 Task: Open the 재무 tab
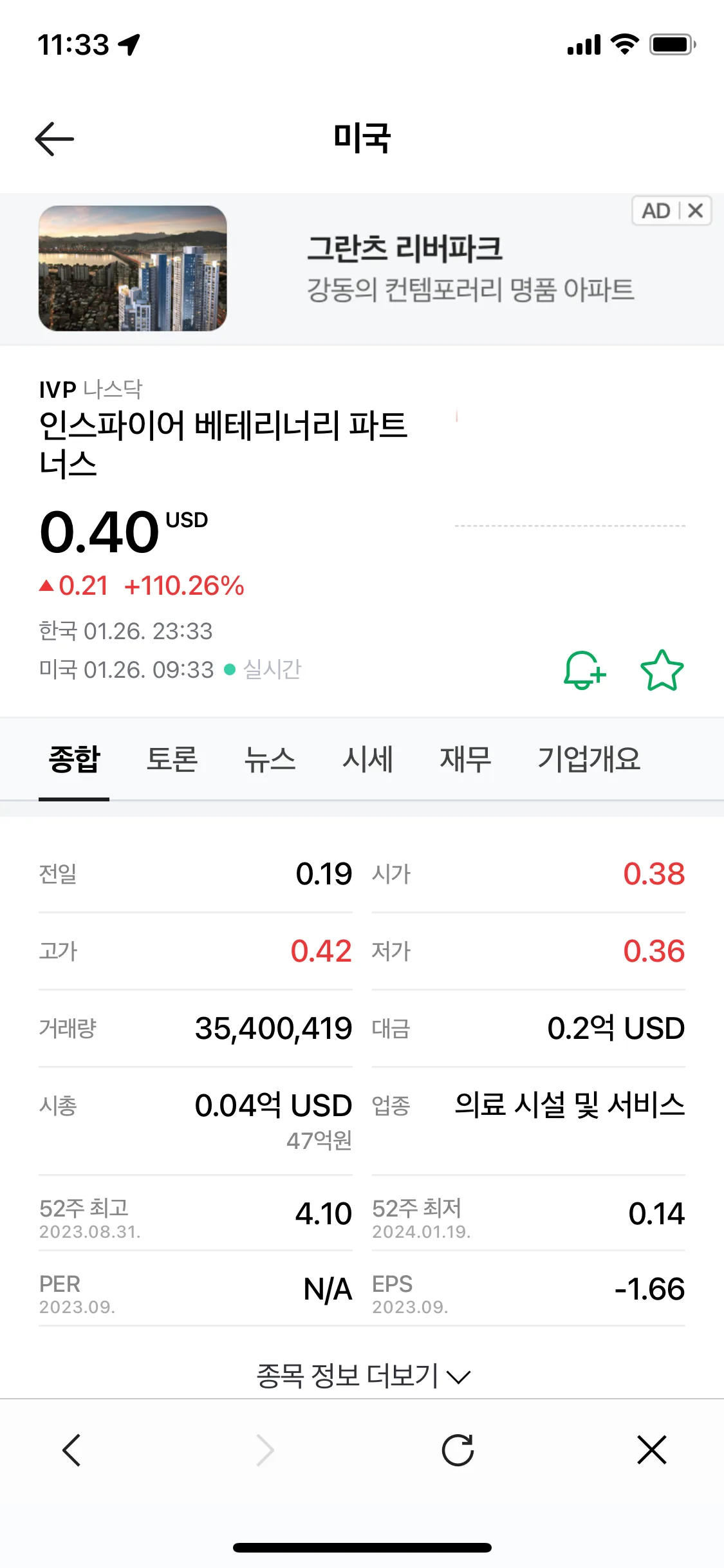click(465, 759)
